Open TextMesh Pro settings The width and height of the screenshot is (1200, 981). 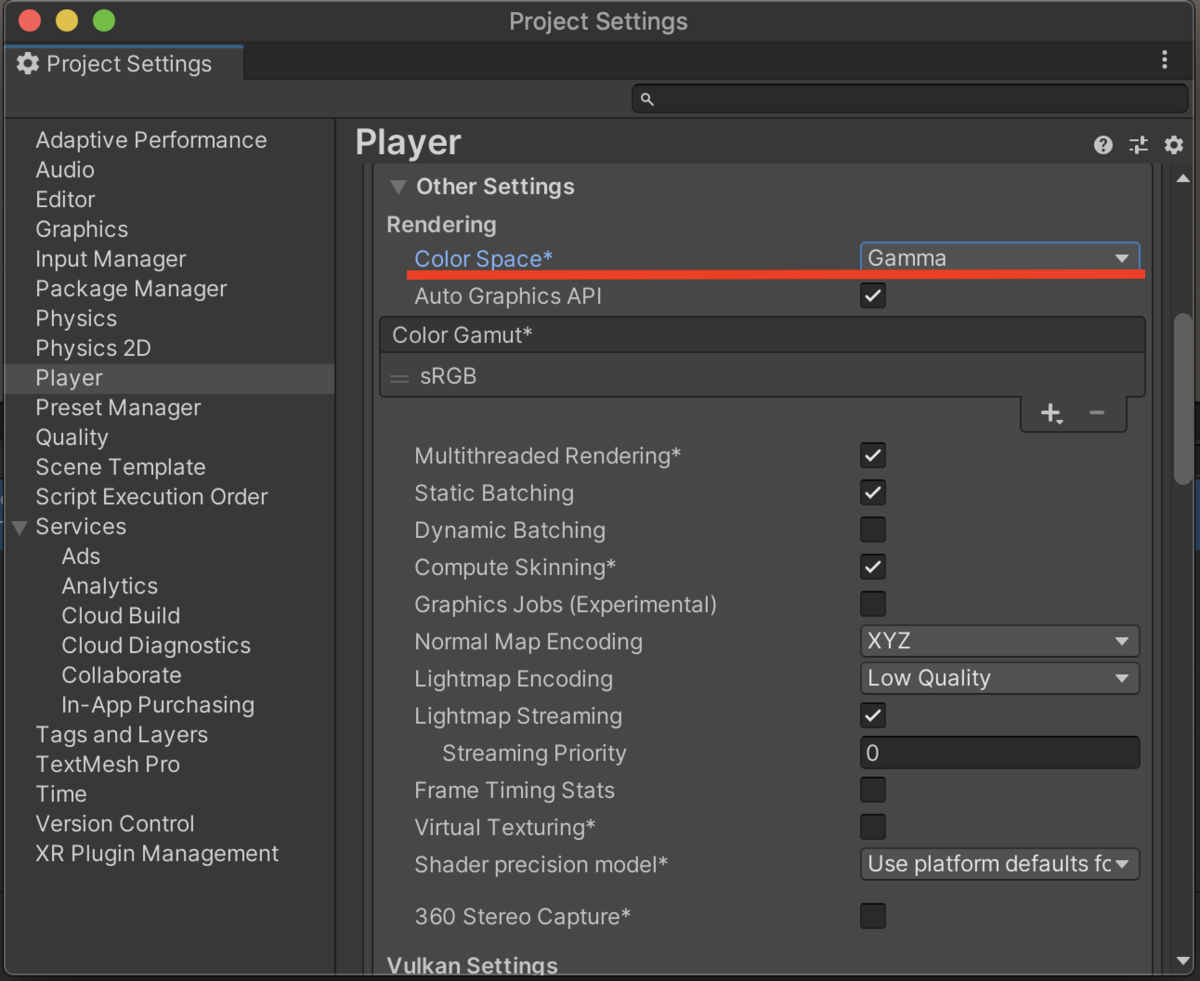(108, 765)
